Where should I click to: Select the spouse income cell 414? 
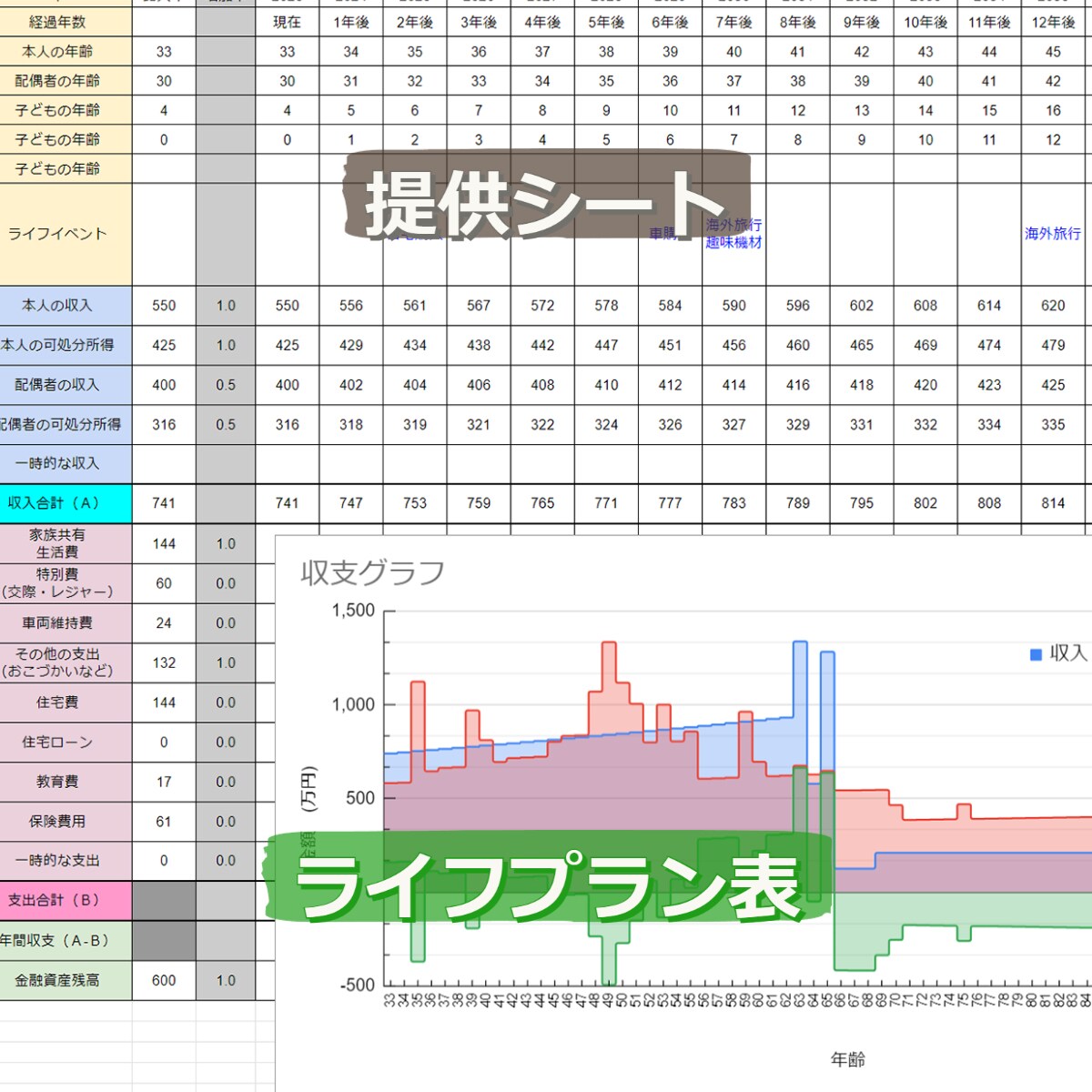click(x=733, y=385)
